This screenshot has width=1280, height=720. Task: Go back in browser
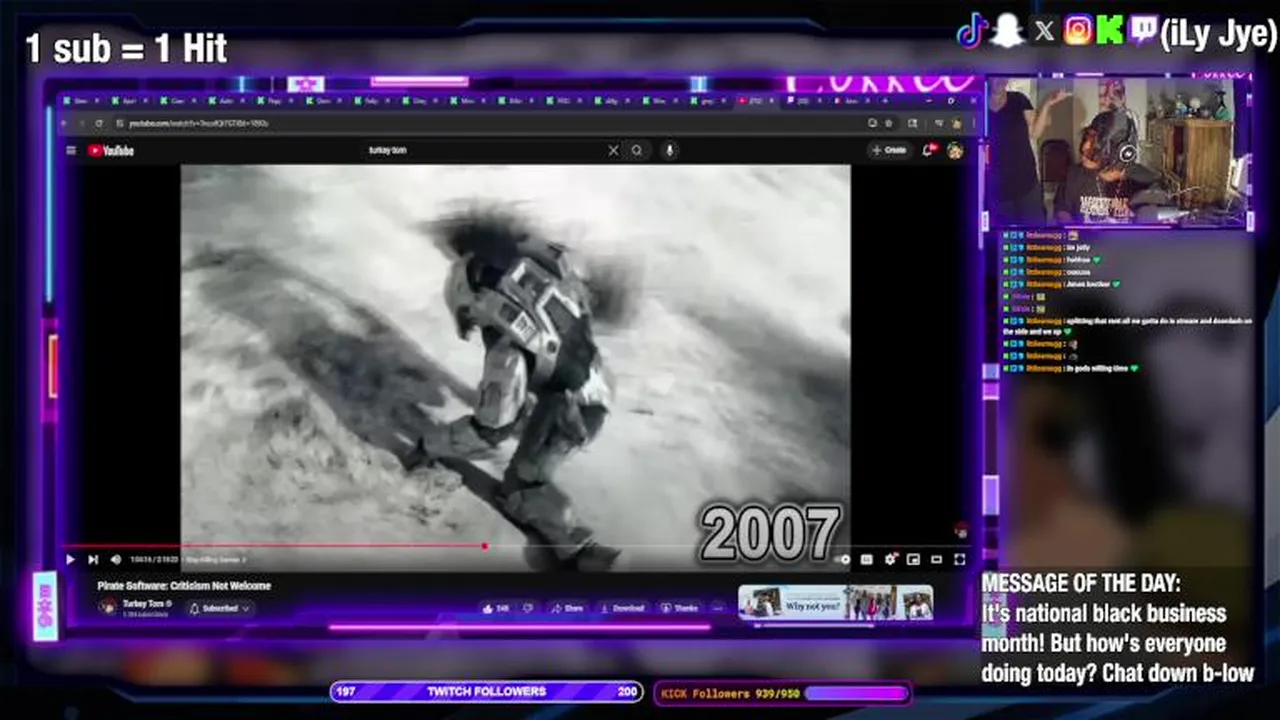pyautogui.click(x=65, y=123)
